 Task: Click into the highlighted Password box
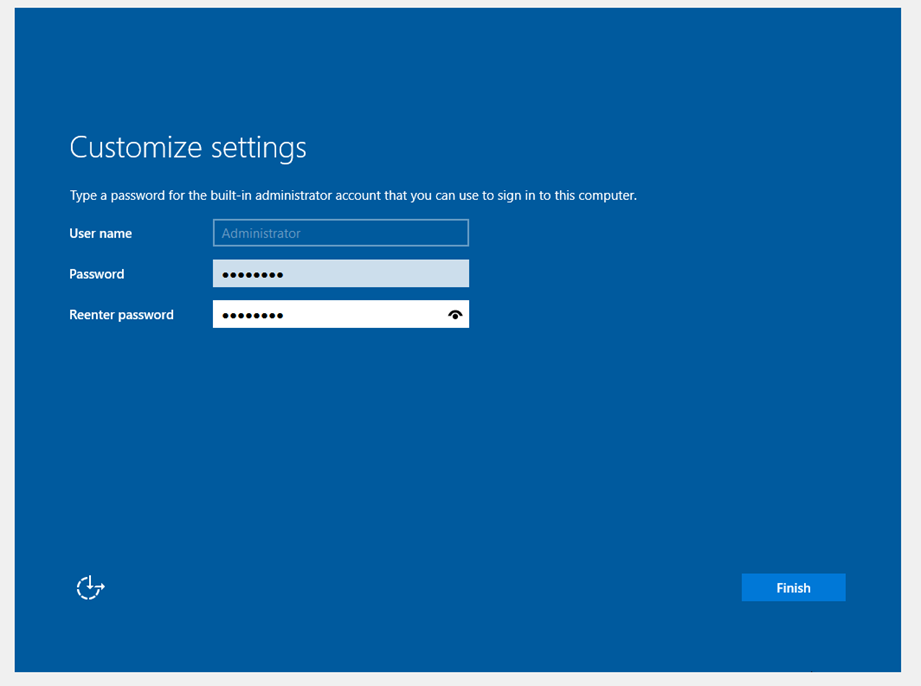340,273
